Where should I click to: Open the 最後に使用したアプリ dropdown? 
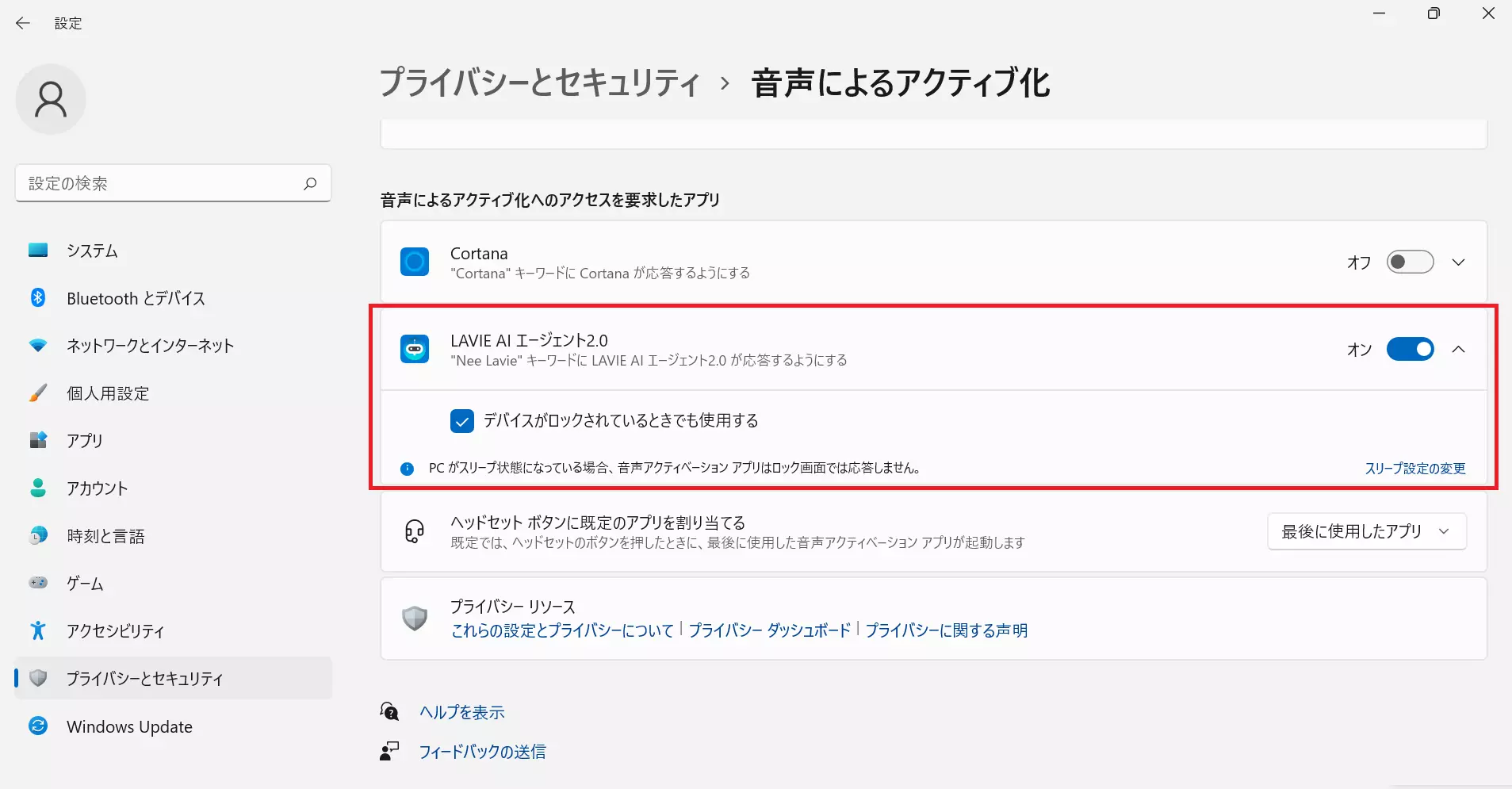pos(1367,531)
